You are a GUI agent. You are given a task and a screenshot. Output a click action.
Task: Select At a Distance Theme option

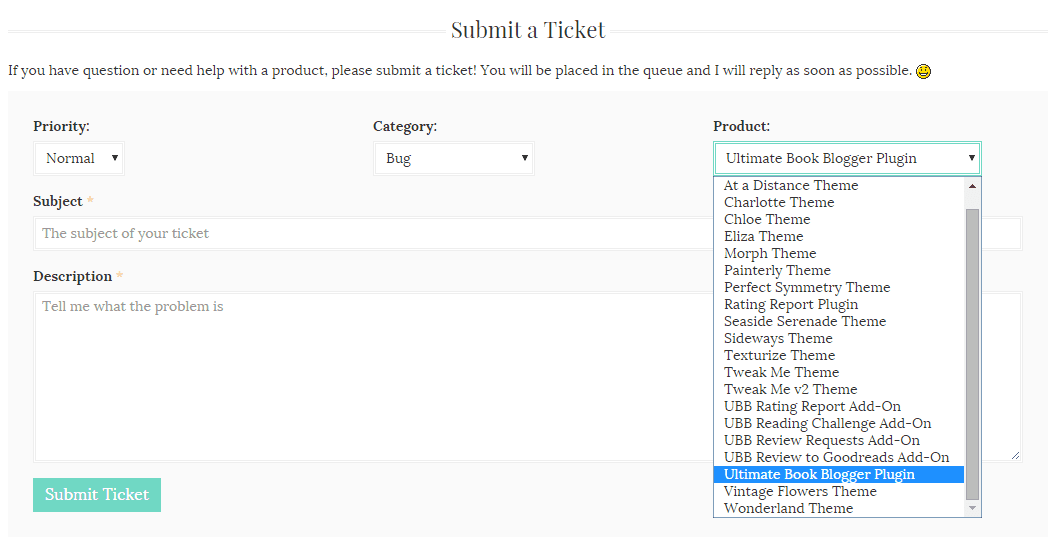(x=790, y=185)
